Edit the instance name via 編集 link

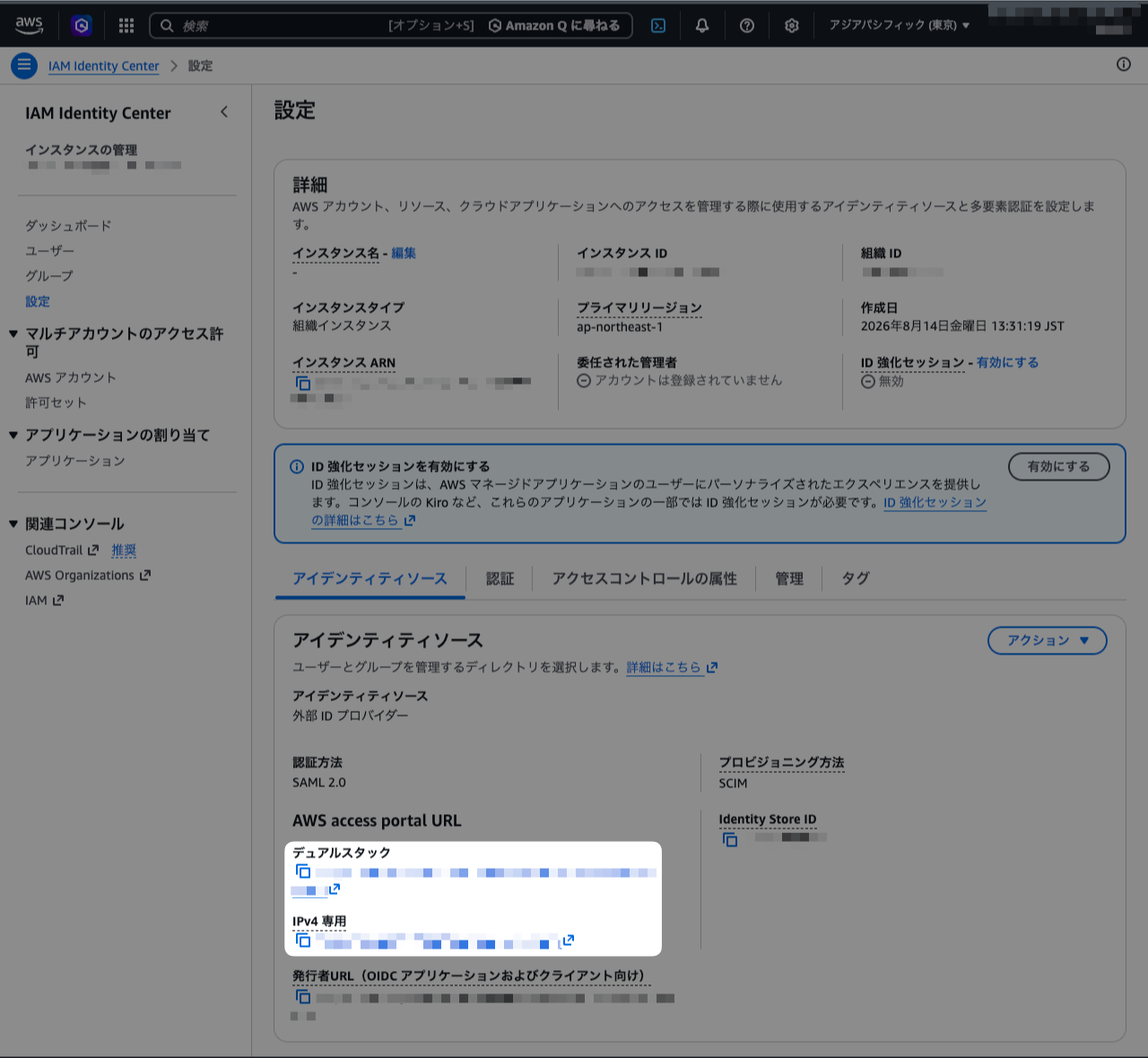[404, 253]
